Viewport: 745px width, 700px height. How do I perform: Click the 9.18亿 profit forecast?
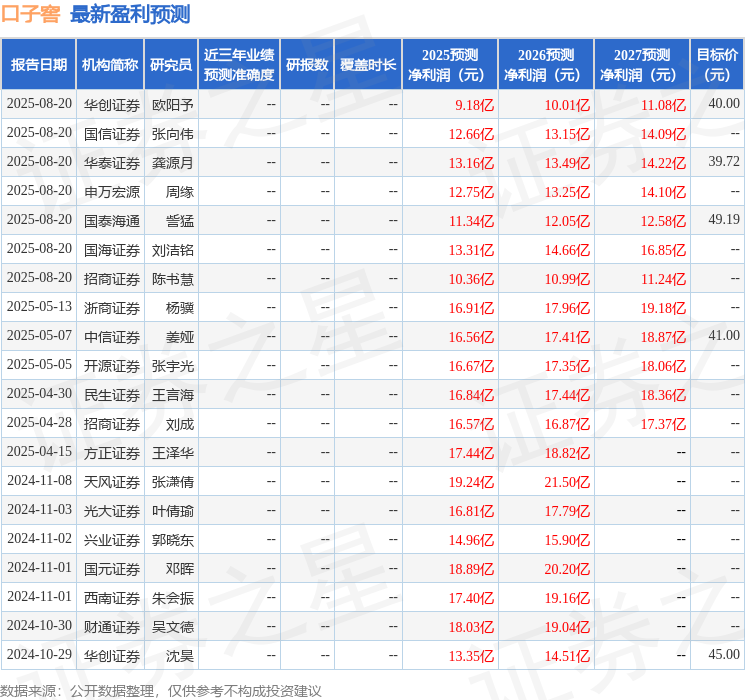click(x=474, y=105)
